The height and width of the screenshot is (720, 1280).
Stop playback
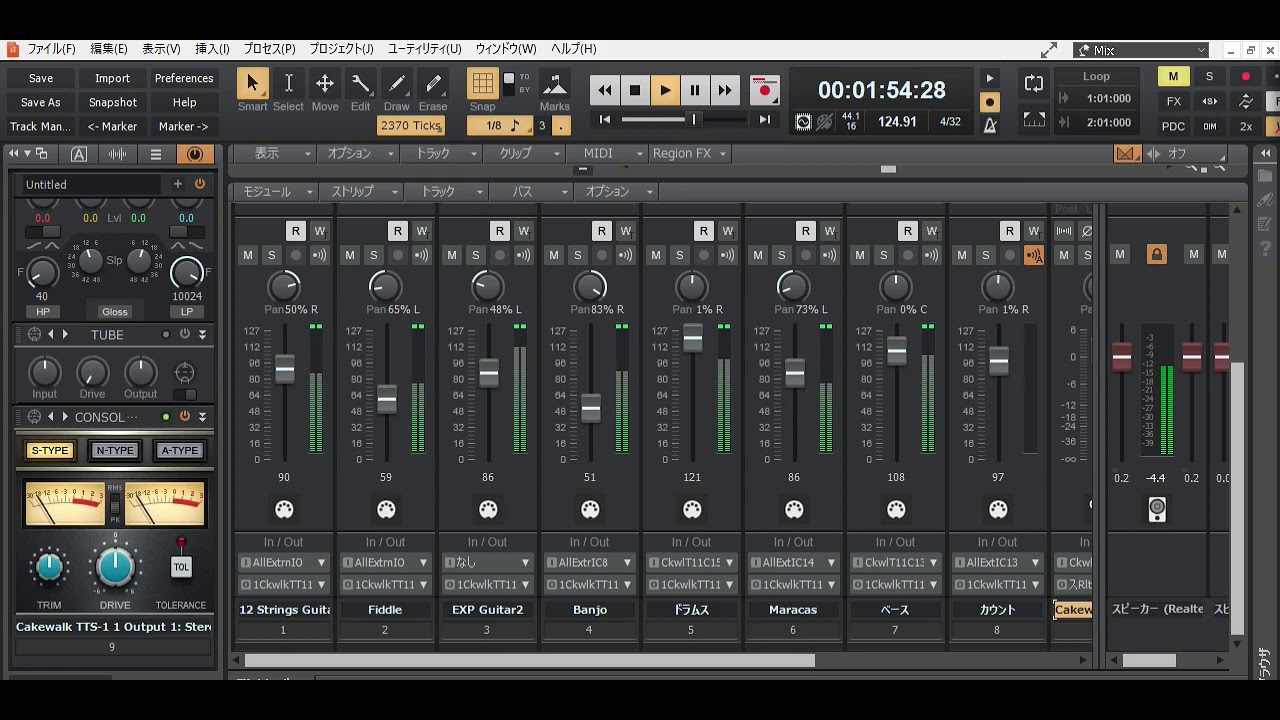point(635,90)
